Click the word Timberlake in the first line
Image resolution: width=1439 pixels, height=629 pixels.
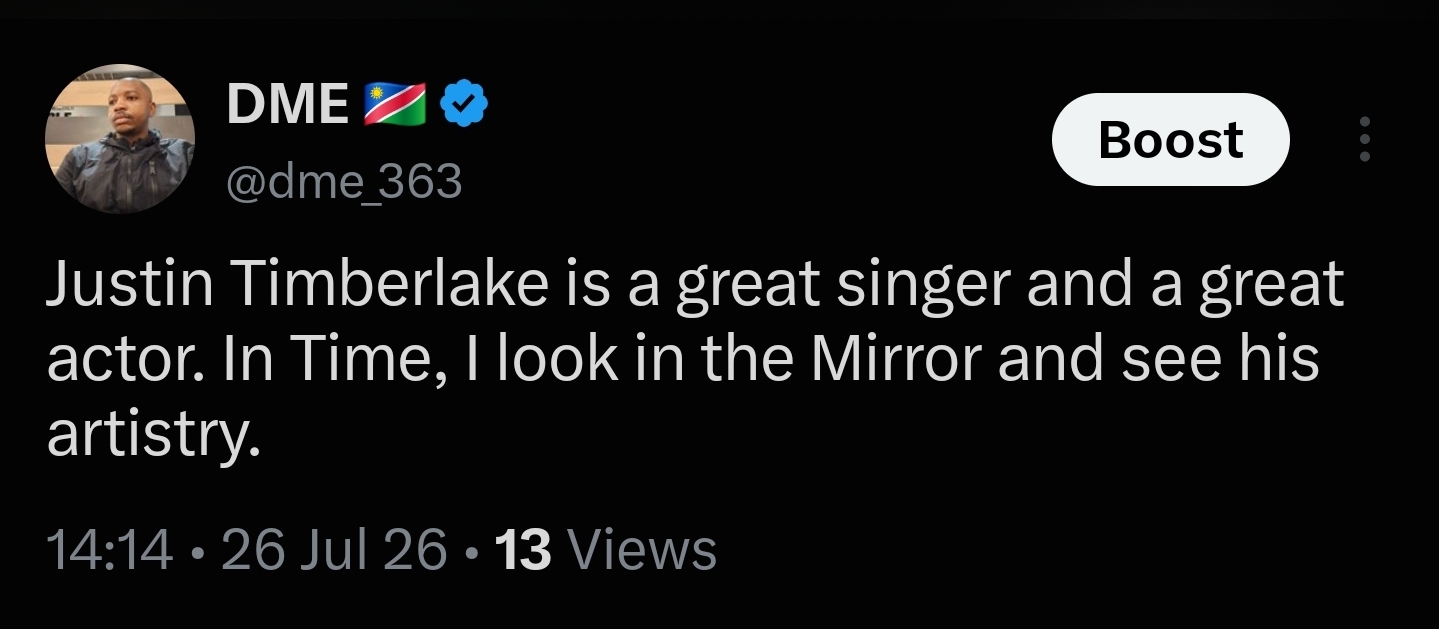391,286
